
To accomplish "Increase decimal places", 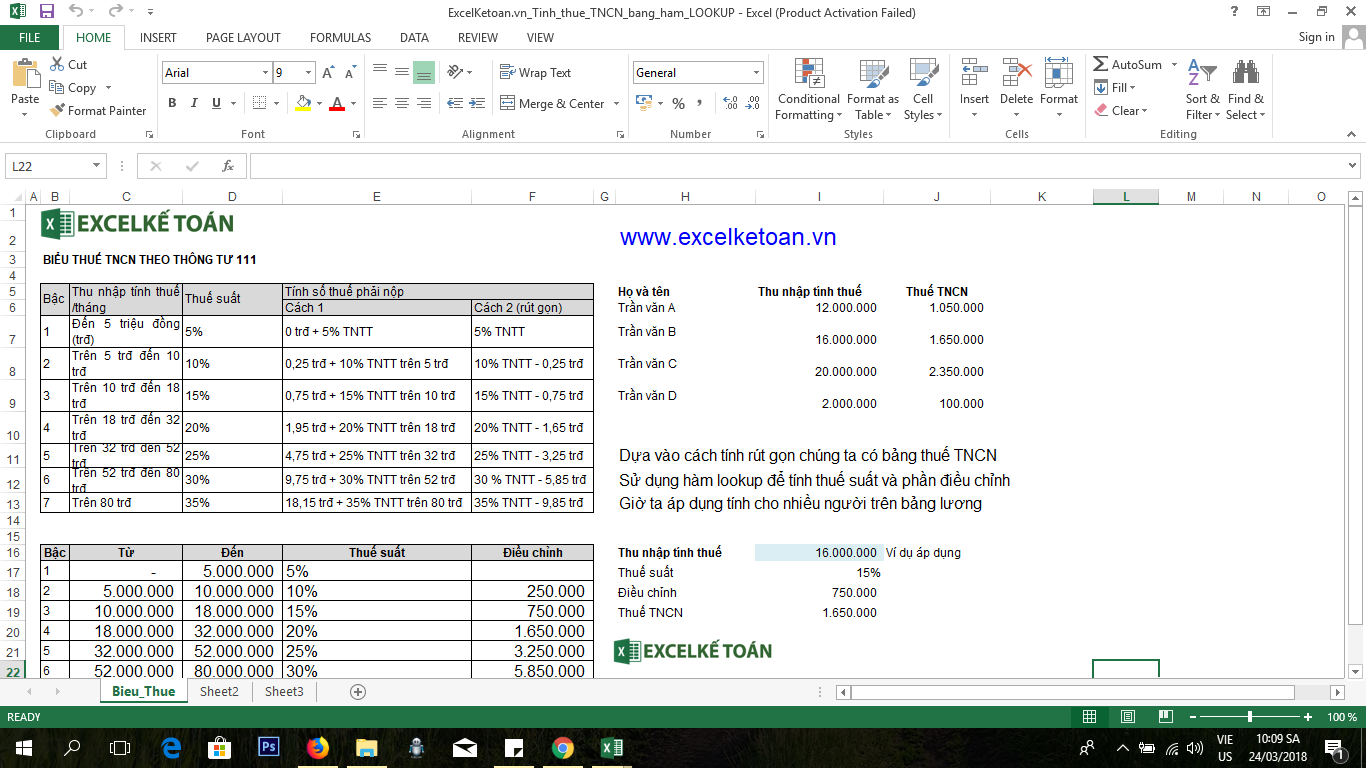I will [x=730, y=104].
